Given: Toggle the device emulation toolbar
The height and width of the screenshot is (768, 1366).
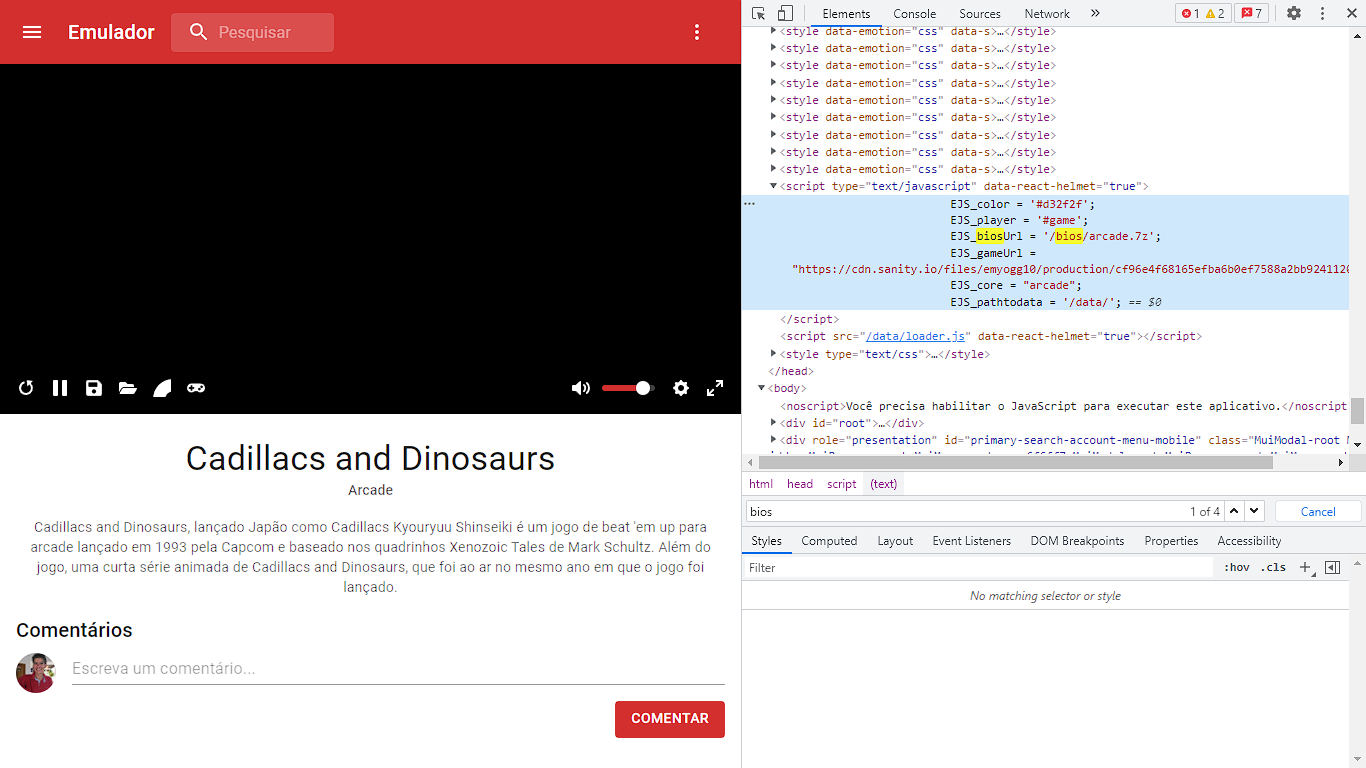Looking at the screenshot, I should (x=783, y=13).
